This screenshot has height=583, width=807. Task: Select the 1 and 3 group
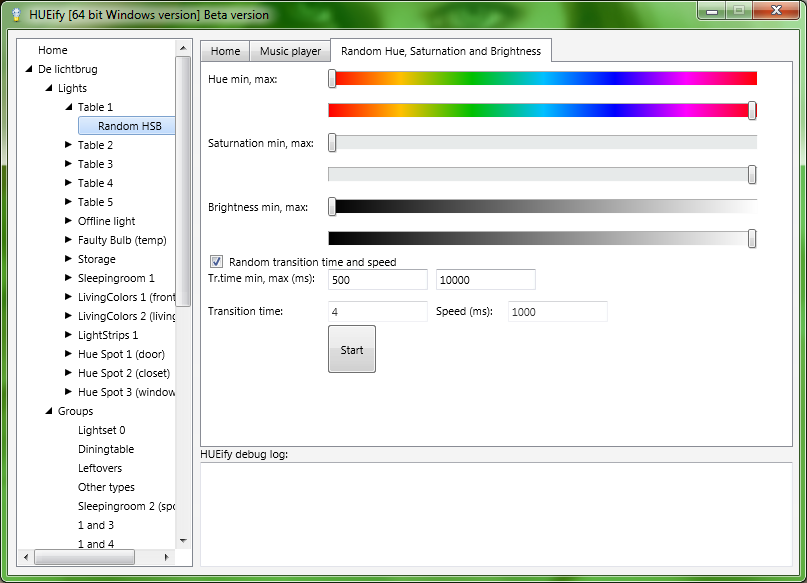(x=96, y=525)
